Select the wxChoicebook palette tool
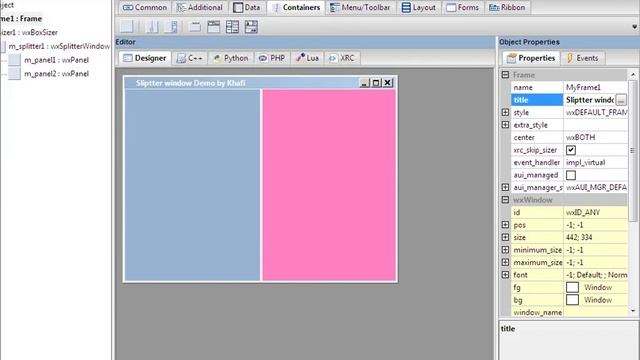 (x=251, y=27)
